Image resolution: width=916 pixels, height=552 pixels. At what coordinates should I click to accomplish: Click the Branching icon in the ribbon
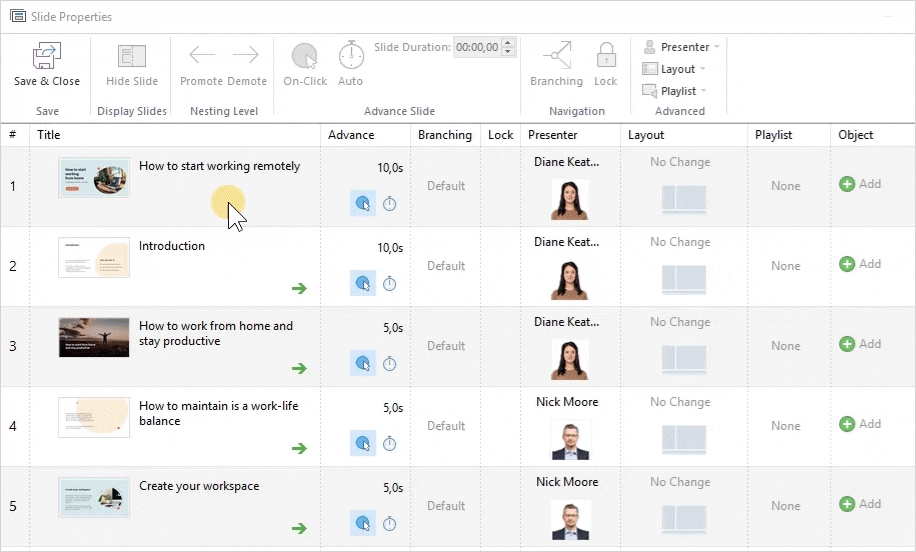click(556, 55)
